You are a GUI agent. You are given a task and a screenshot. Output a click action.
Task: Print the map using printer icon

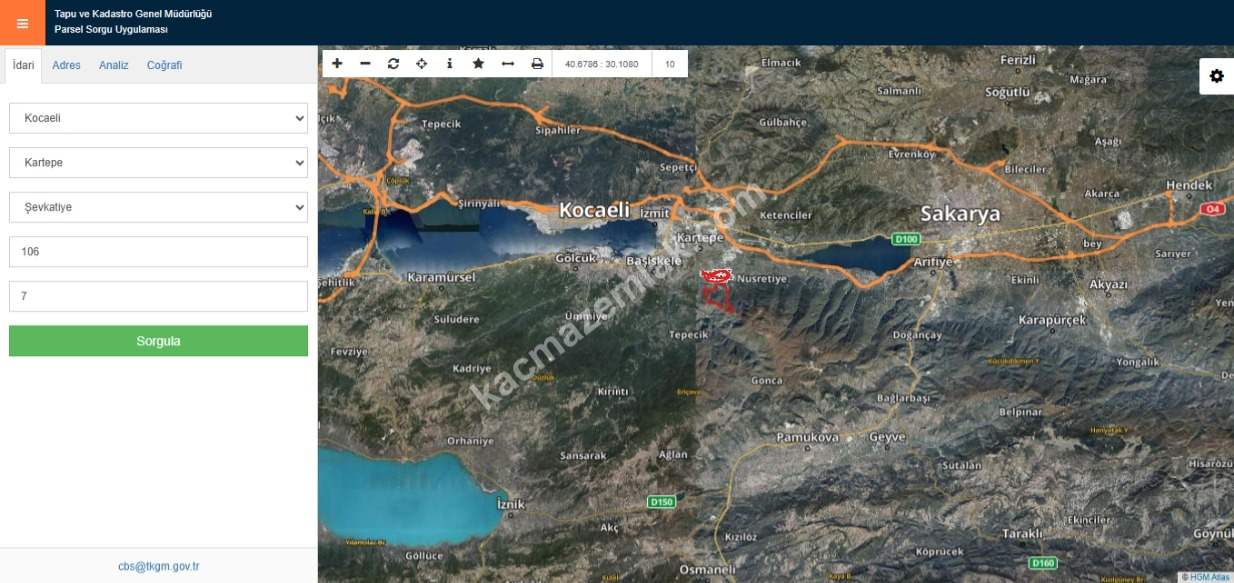(537, 64)
